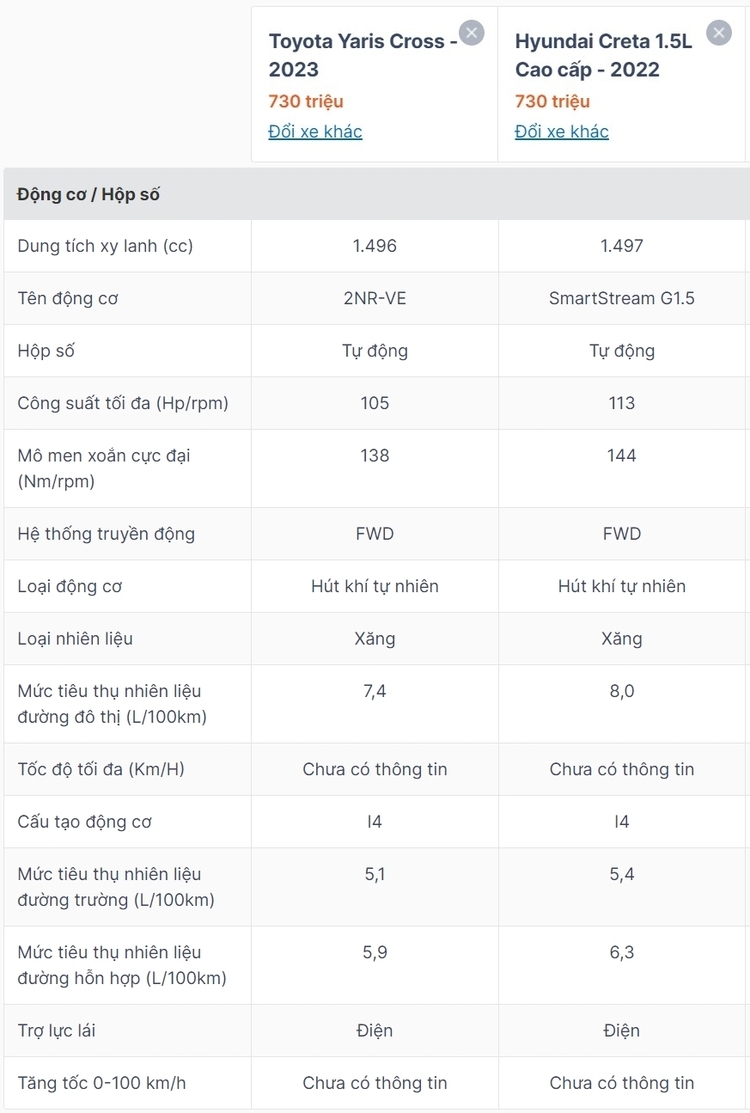The height and width of the screenshot is (1113, 750).
Task: Click the 'Công suất tối đa (Hp/rpm)' label
Action: (123, 403)
